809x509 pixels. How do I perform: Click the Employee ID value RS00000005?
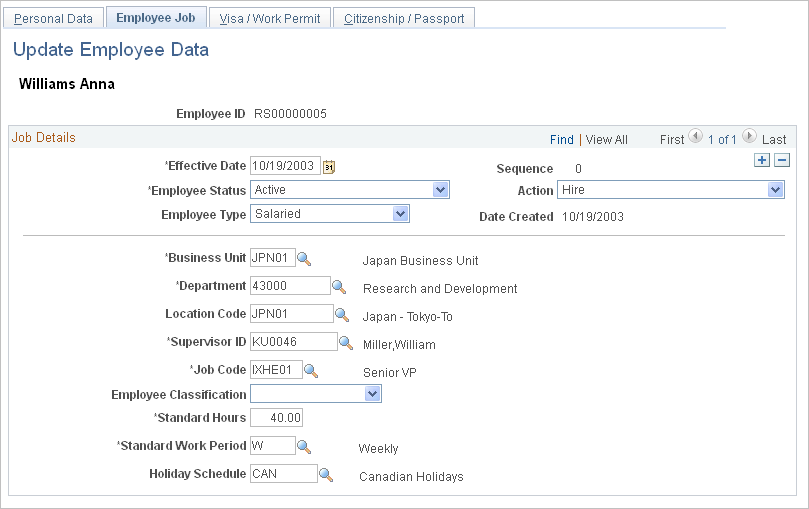[290, 114]
